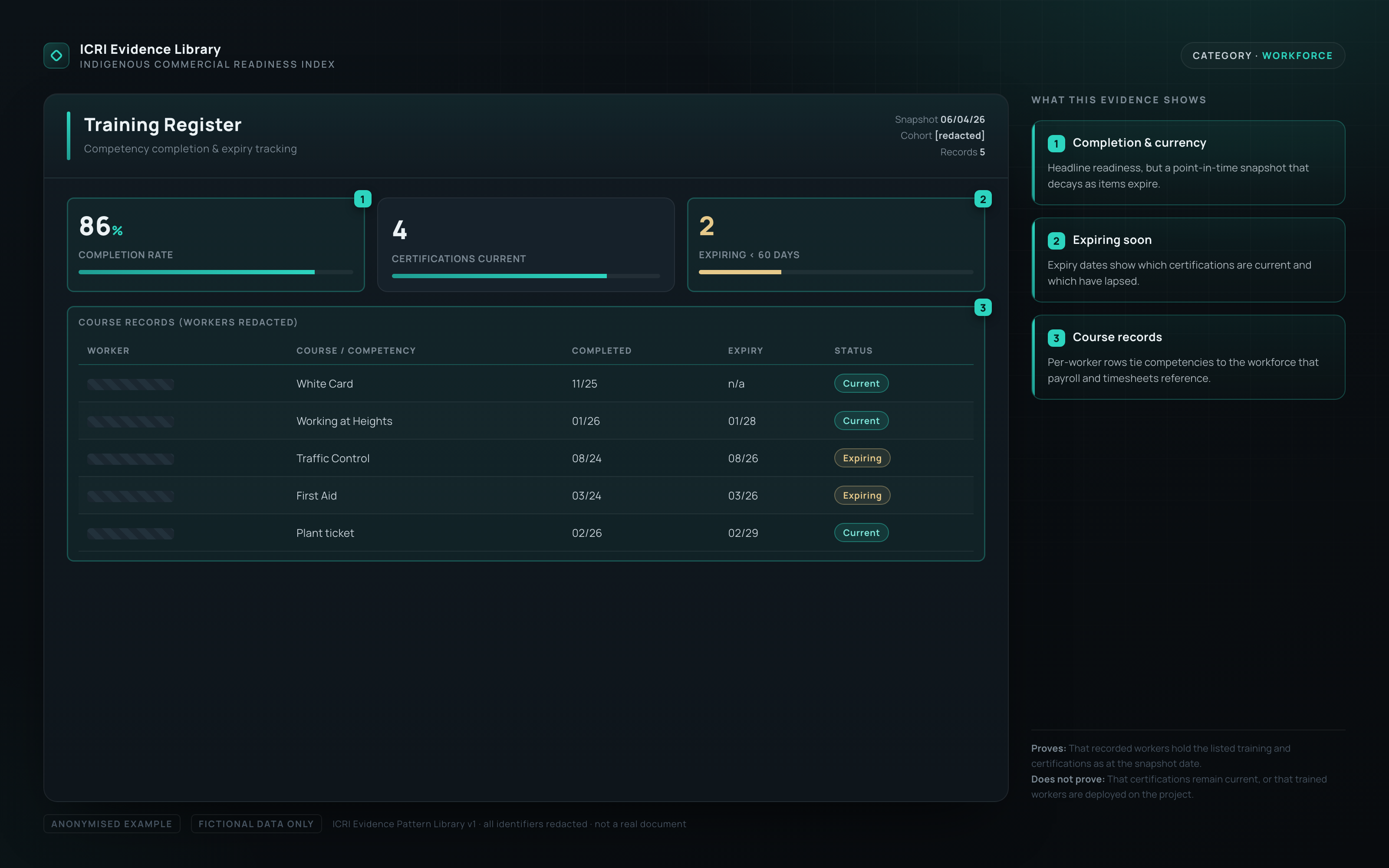The width and height of the screenshot is (1389, 868).
Task: Click the Course / Competency column header
Action: 356,351
